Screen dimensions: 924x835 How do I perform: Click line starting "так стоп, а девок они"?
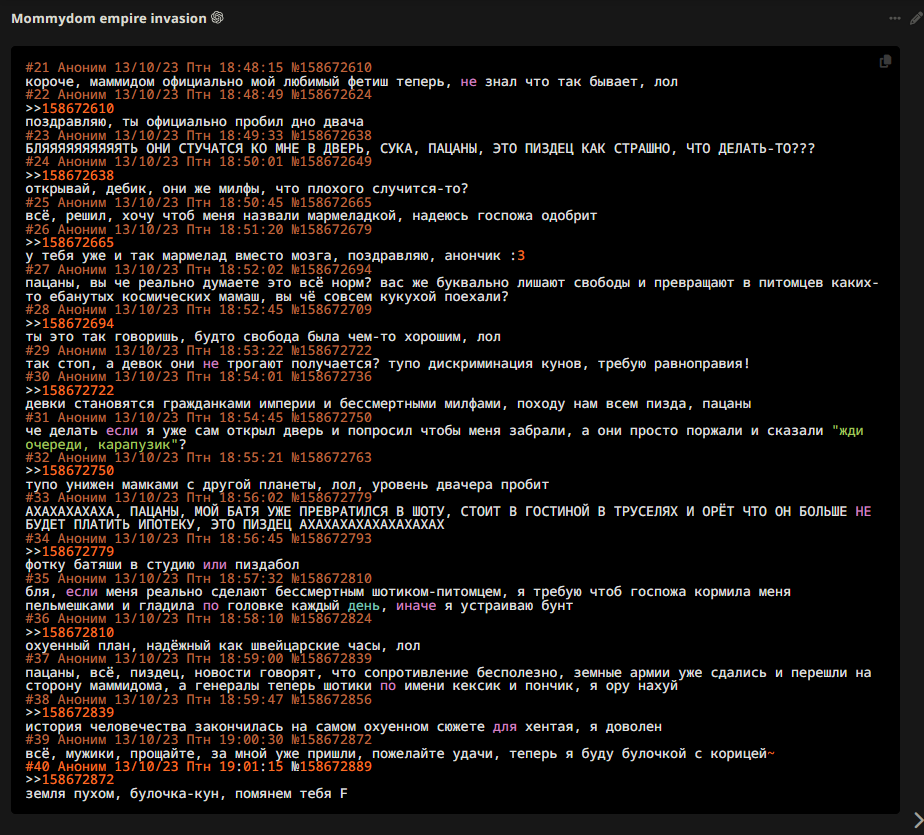pyautogui.click(x=388, y=364)
